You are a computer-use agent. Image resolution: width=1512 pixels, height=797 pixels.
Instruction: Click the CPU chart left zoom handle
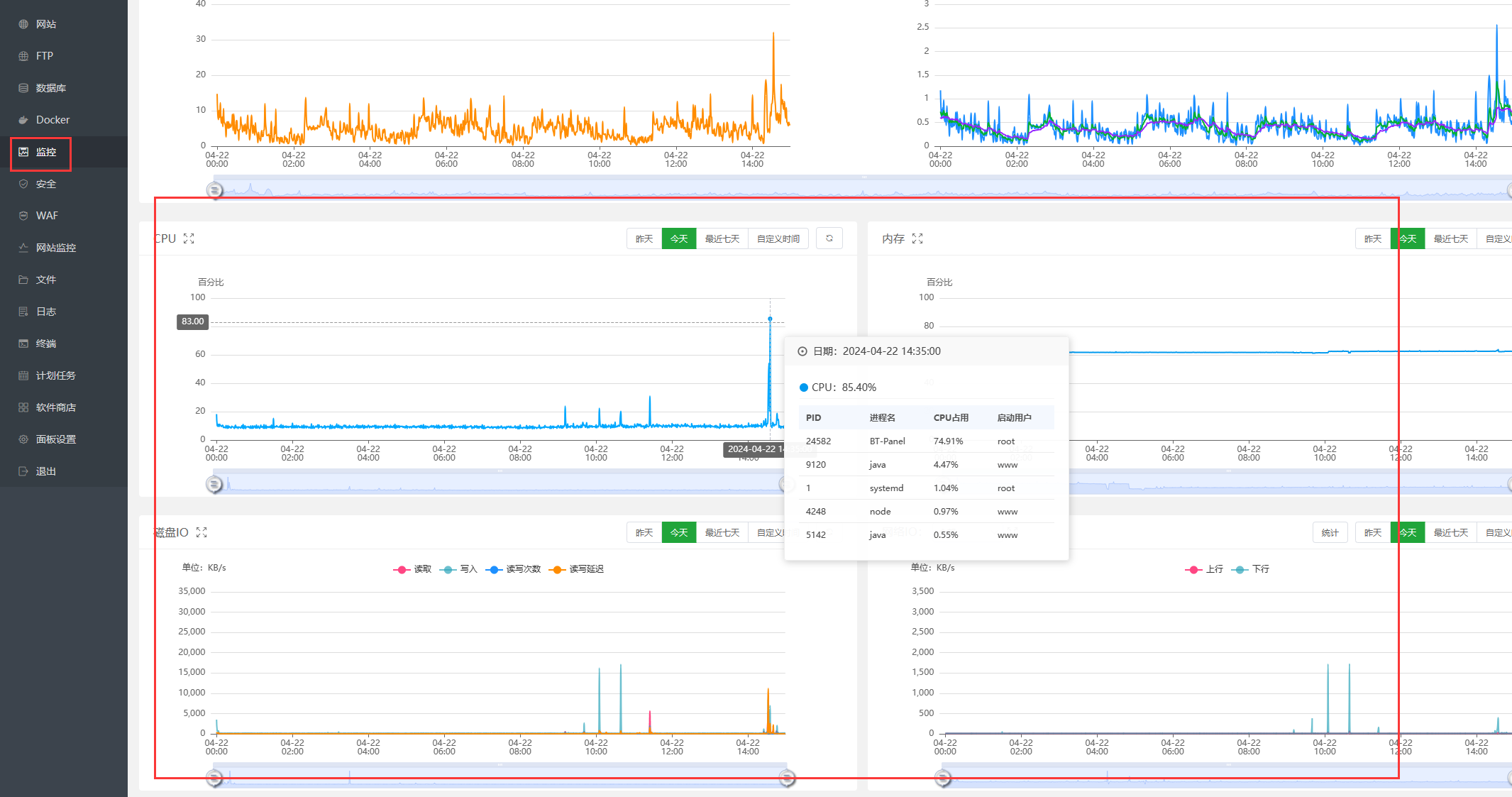[x=214, y=484]
